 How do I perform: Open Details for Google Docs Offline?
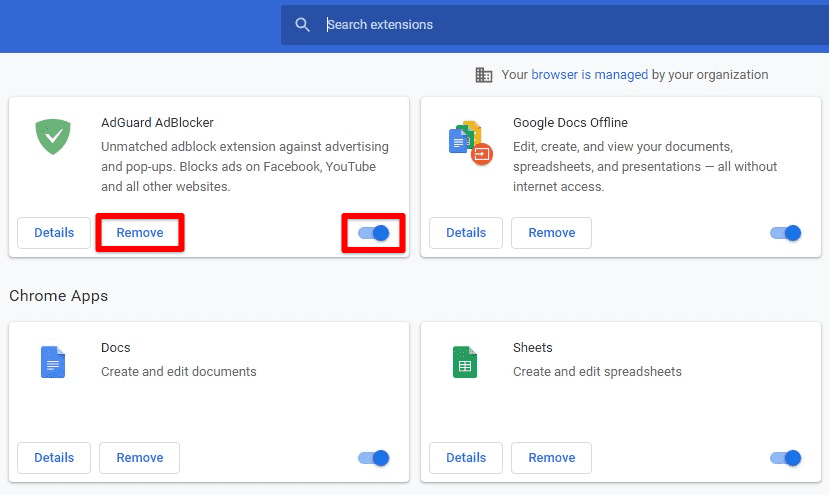click(x=466, y=233)
